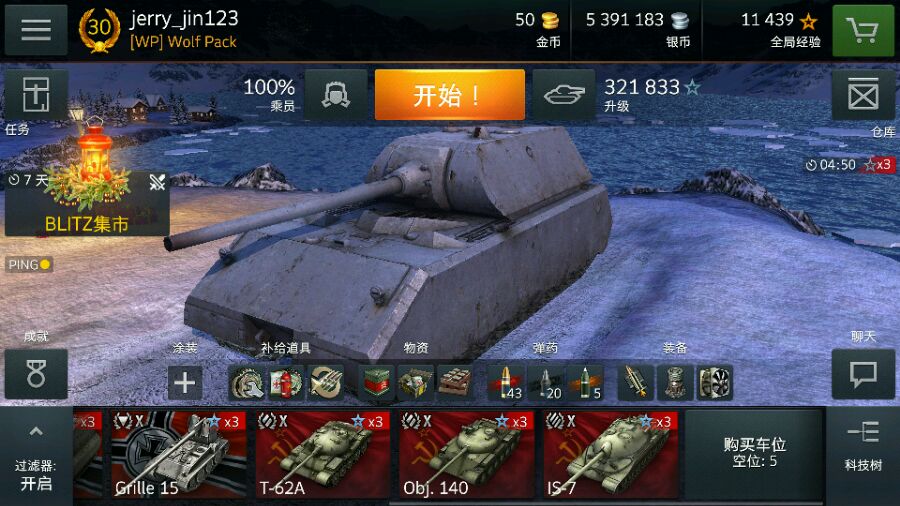Screen dimensions: 900x506
Task: Open the 成就 achievements medal icon
Action: [36, 374]
